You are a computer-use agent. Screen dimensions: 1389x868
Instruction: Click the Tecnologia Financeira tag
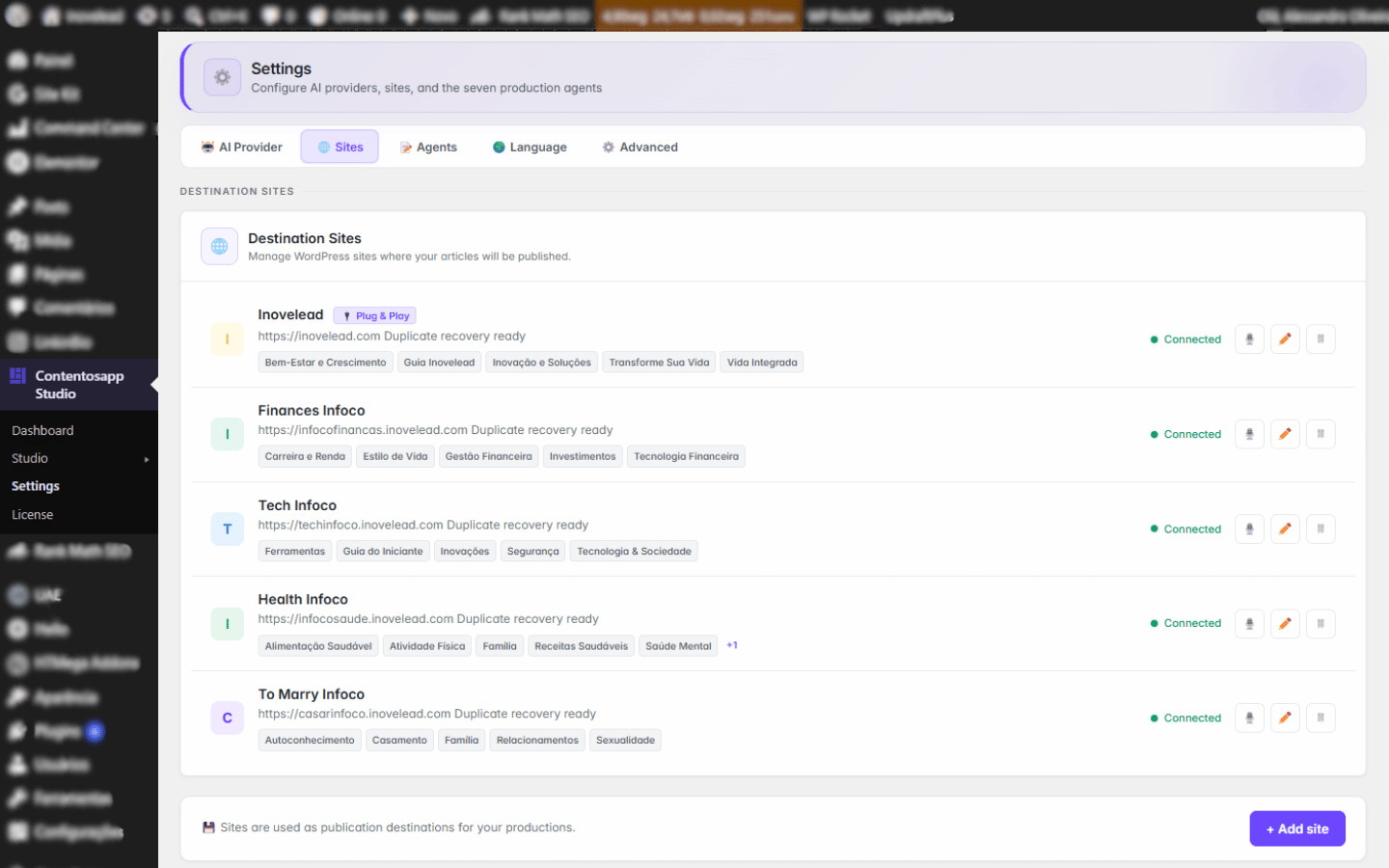[x=686, y=456]
